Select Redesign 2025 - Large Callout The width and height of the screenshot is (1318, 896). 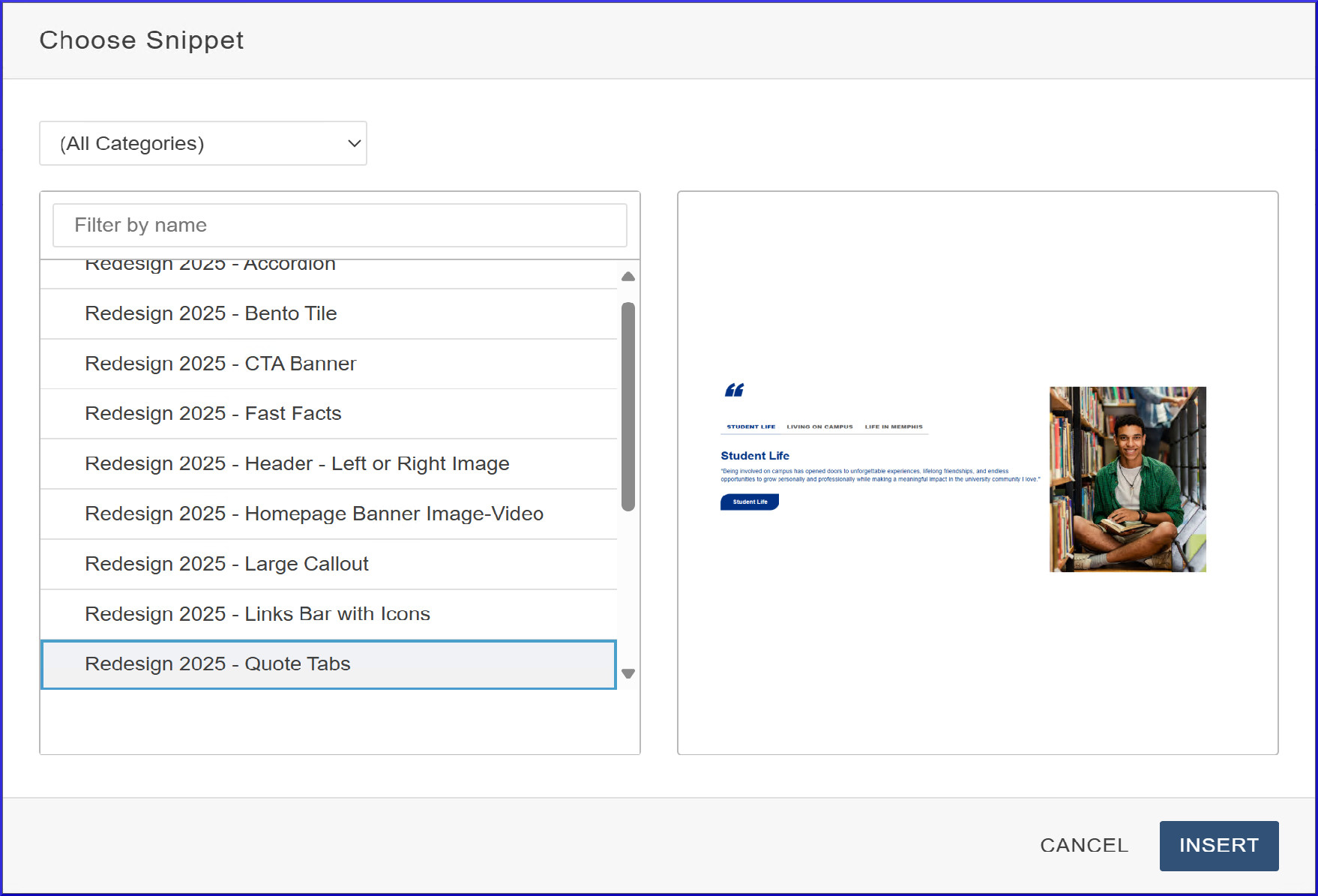click(x=226, y=564)
